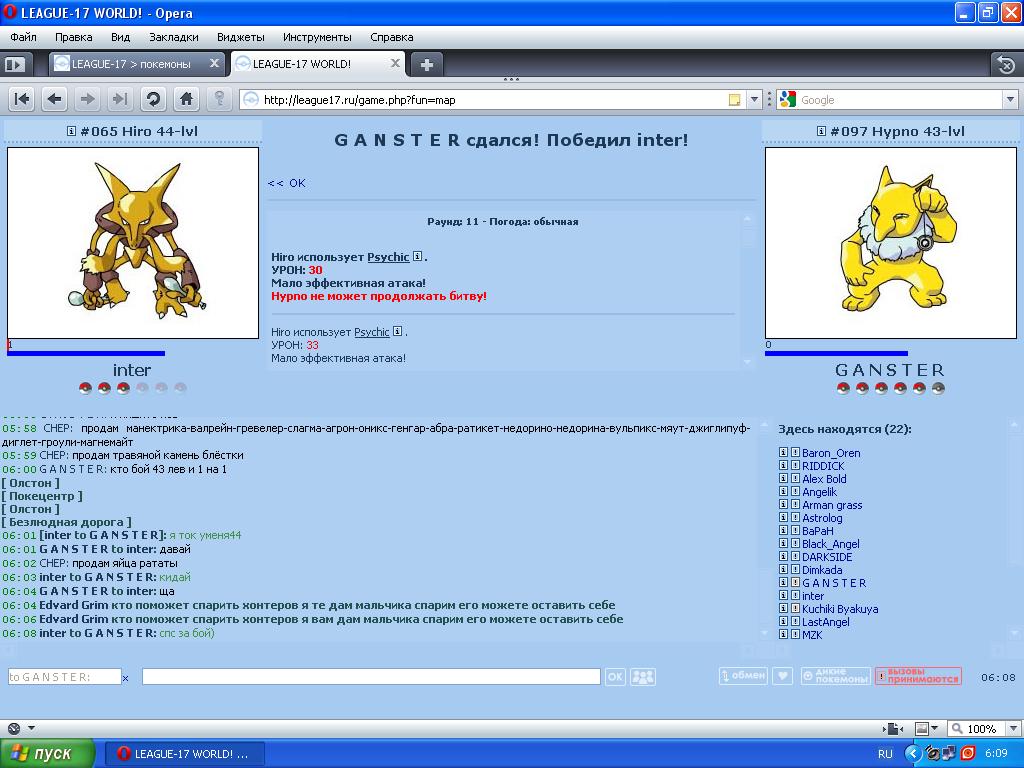Screen dimensions: 1024x768
Task: Open the Правка menu
Action: [x=73, y=37]
